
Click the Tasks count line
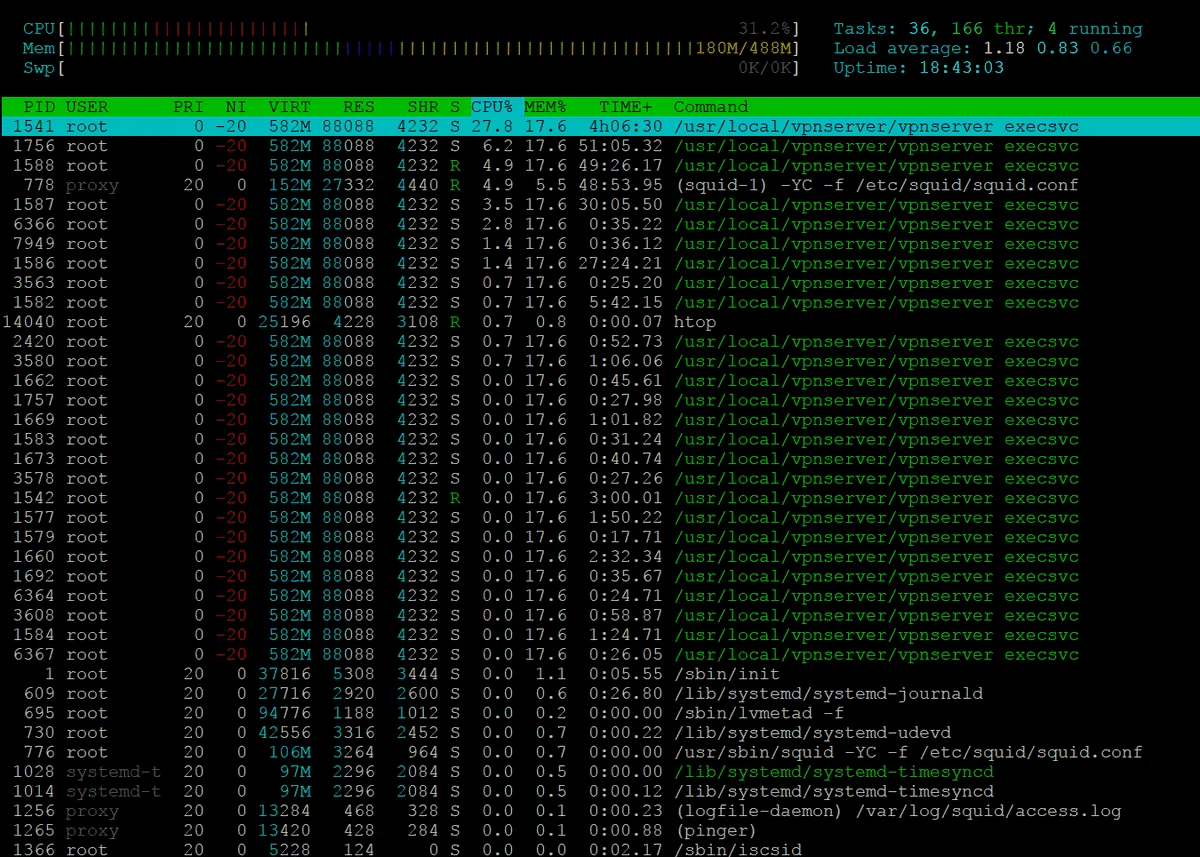click(x=988, y=28)
